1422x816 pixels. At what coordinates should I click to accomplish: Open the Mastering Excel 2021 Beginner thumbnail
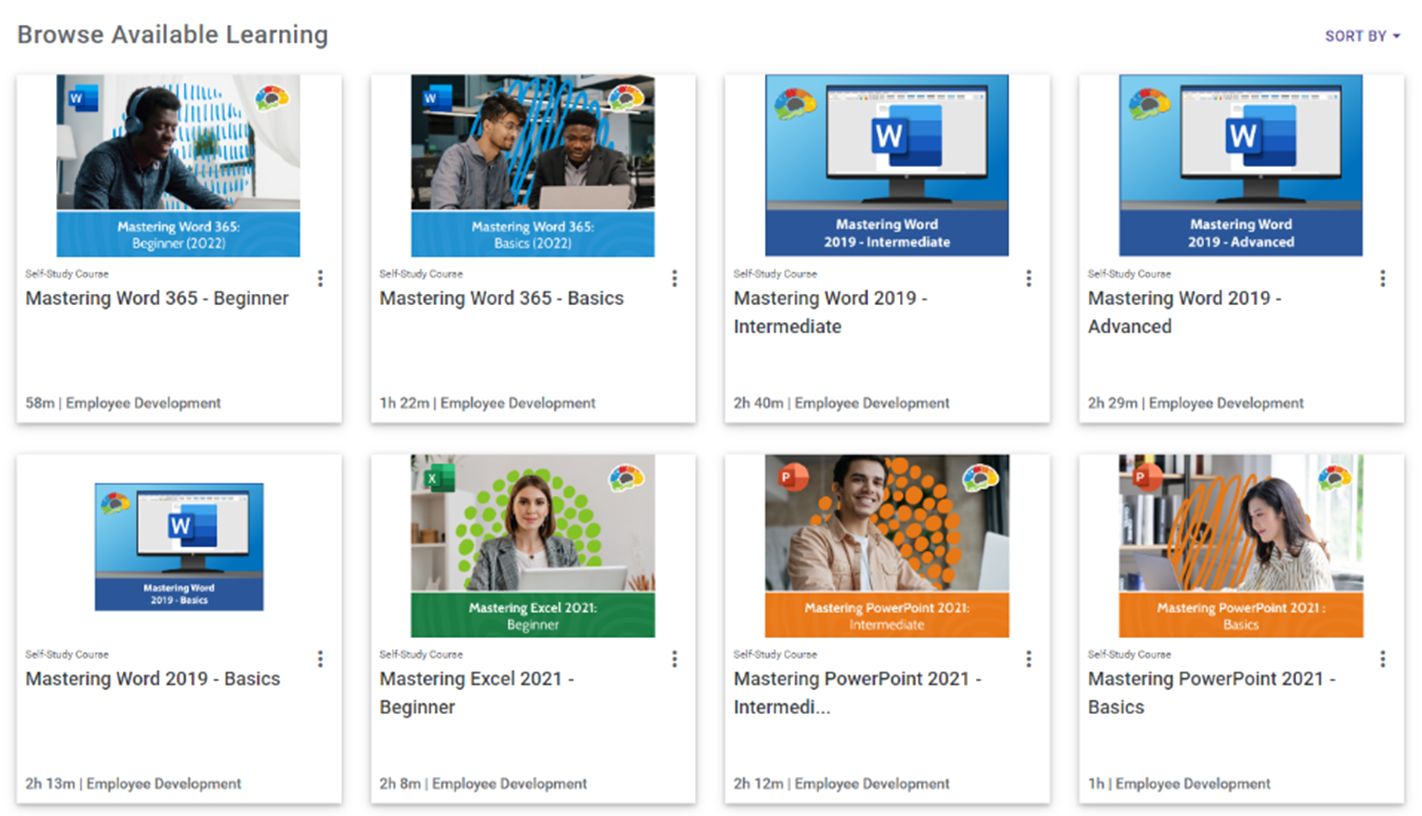click(533, 546)
